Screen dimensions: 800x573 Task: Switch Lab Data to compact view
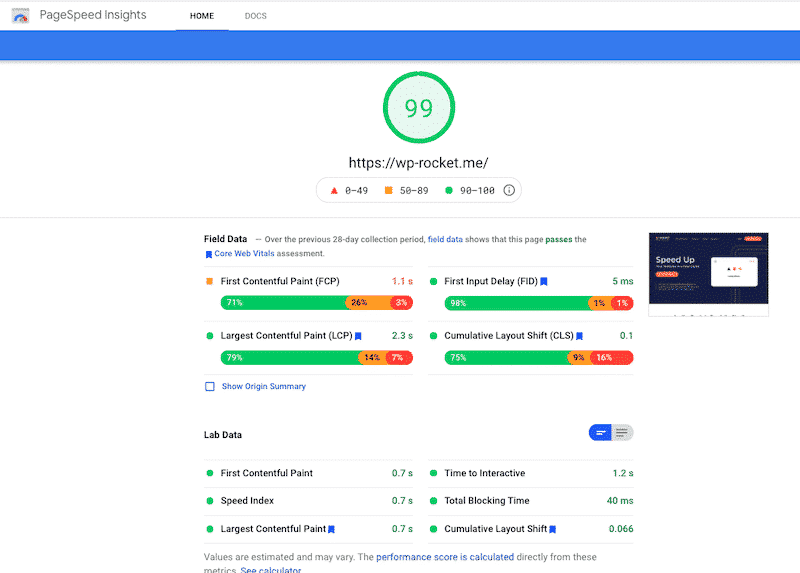(x=600, y=433)
